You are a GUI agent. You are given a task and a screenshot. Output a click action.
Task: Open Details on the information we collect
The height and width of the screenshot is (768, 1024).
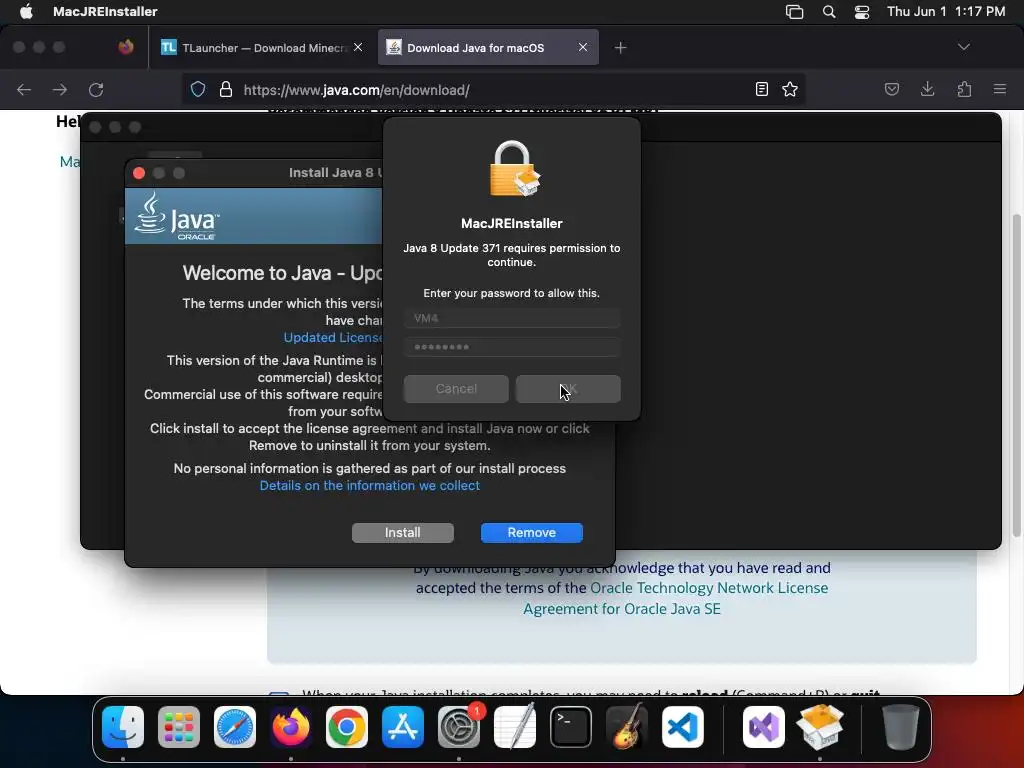(370, 486)
